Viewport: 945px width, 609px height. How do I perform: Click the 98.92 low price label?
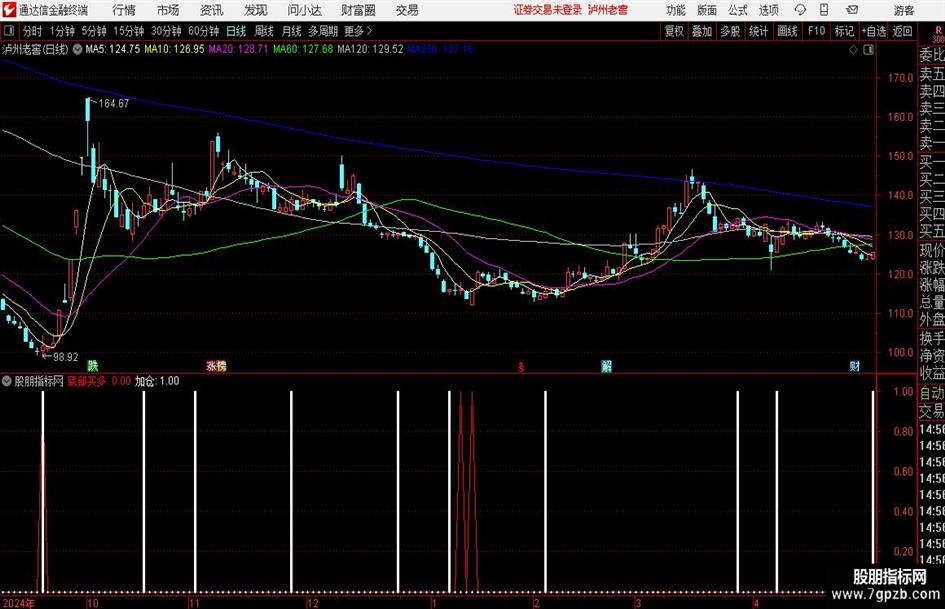(x=65, y=357)
